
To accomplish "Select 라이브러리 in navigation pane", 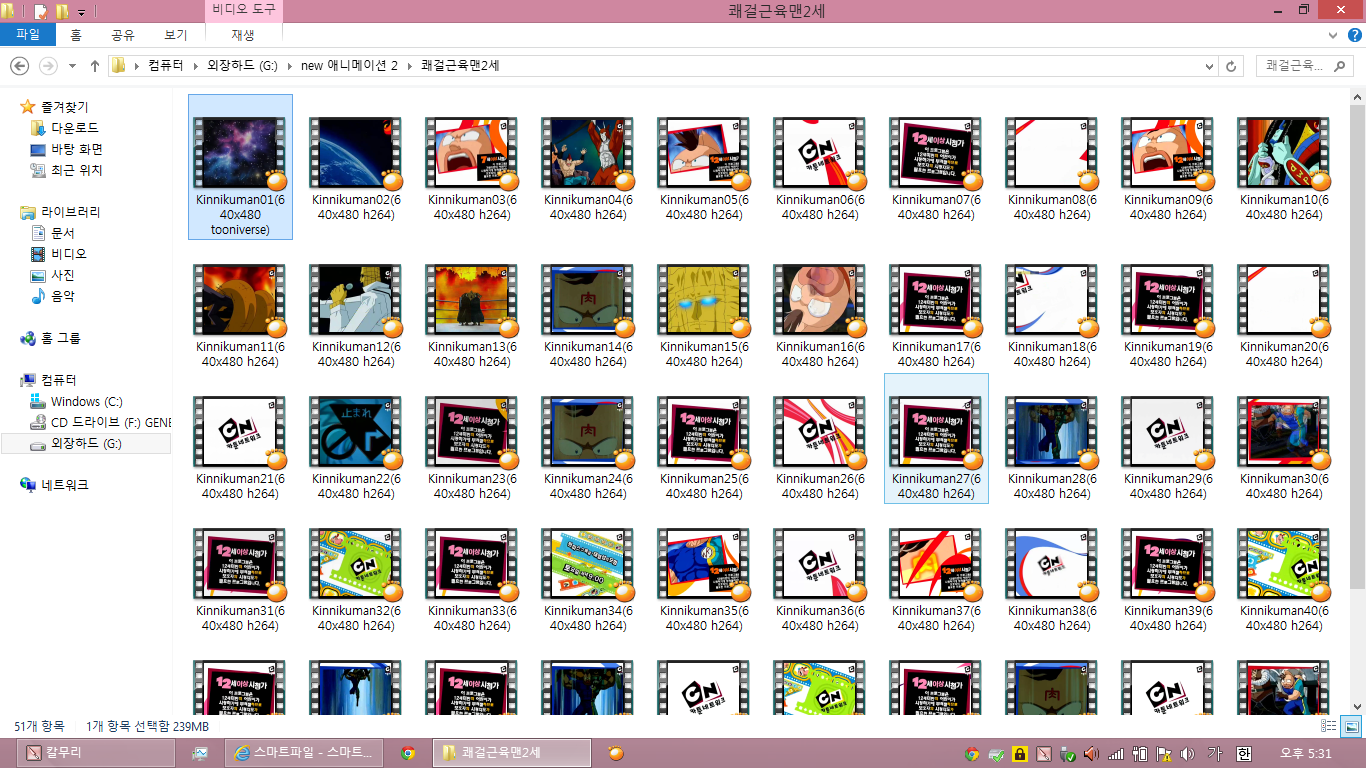I will click(x=70, y=212).
